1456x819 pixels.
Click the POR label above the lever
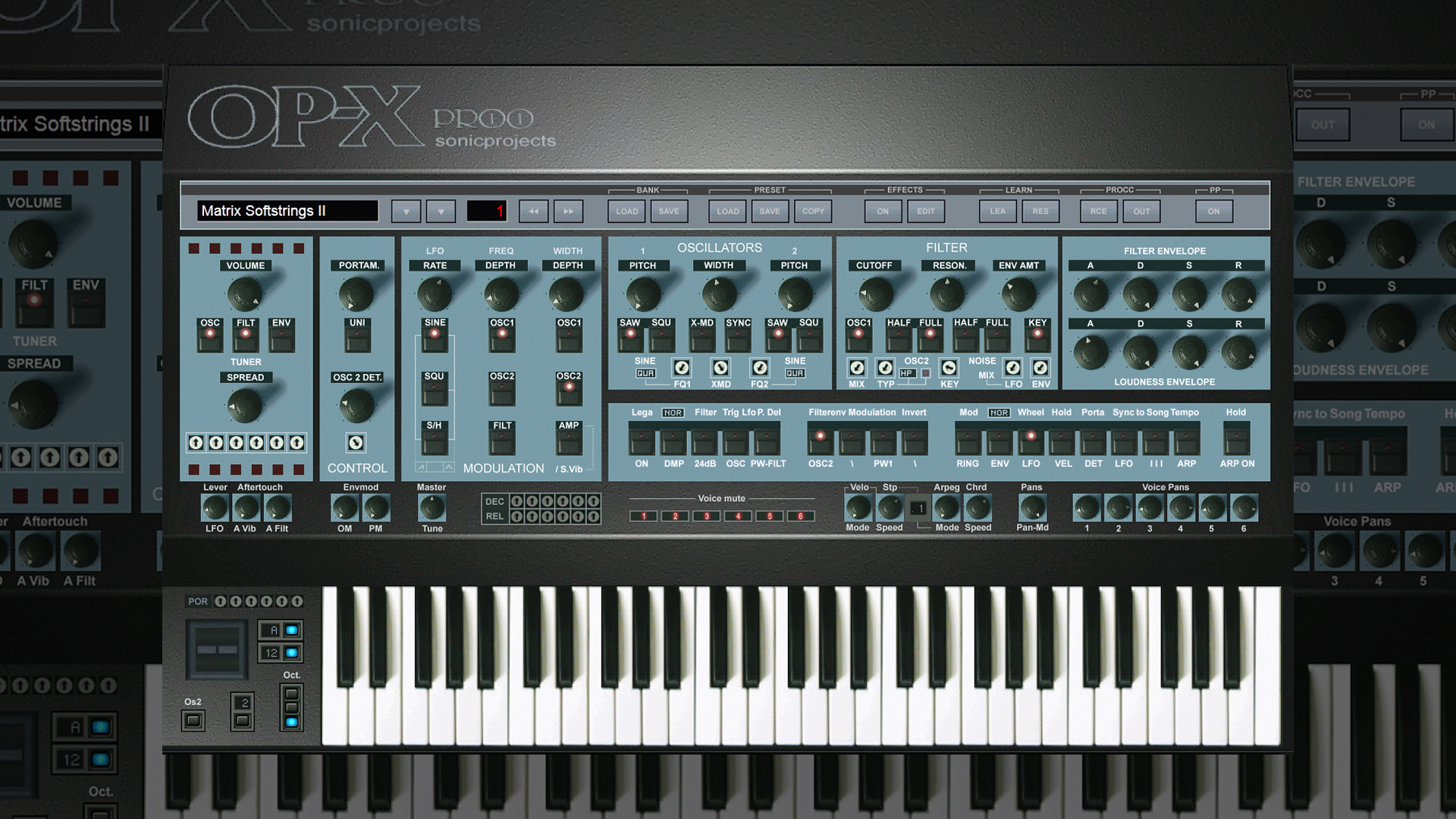(x=198, y=601)
